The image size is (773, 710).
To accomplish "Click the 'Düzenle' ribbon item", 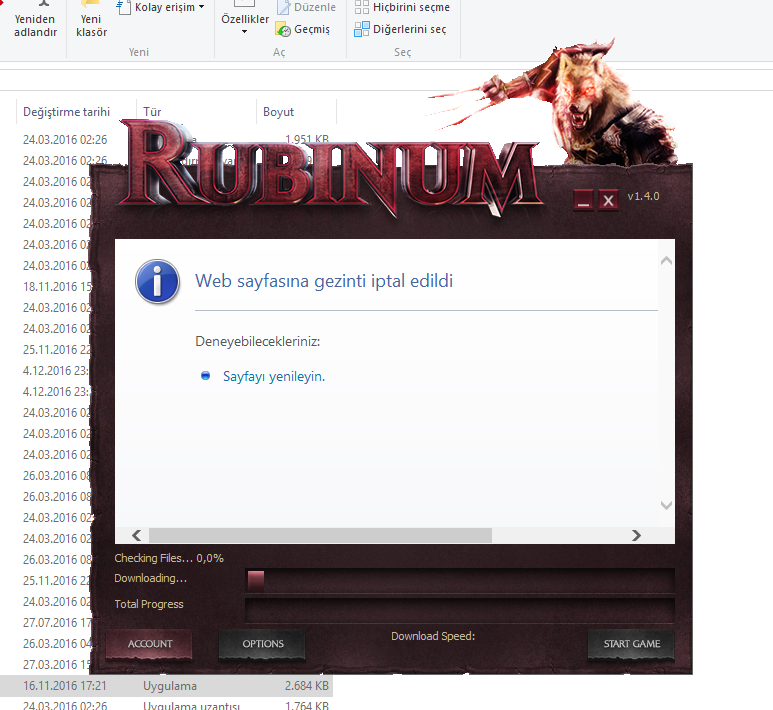I will (x=306, y=7).
